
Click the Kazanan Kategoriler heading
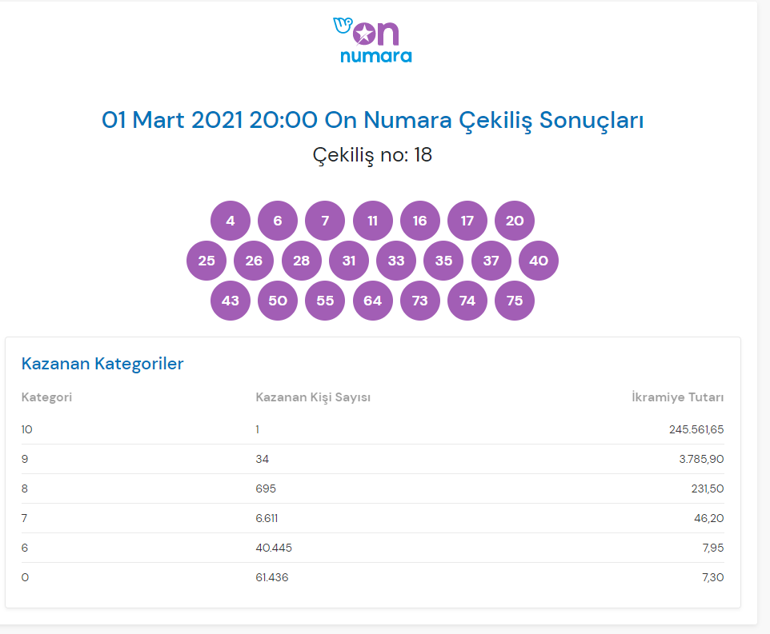(102, 364)
